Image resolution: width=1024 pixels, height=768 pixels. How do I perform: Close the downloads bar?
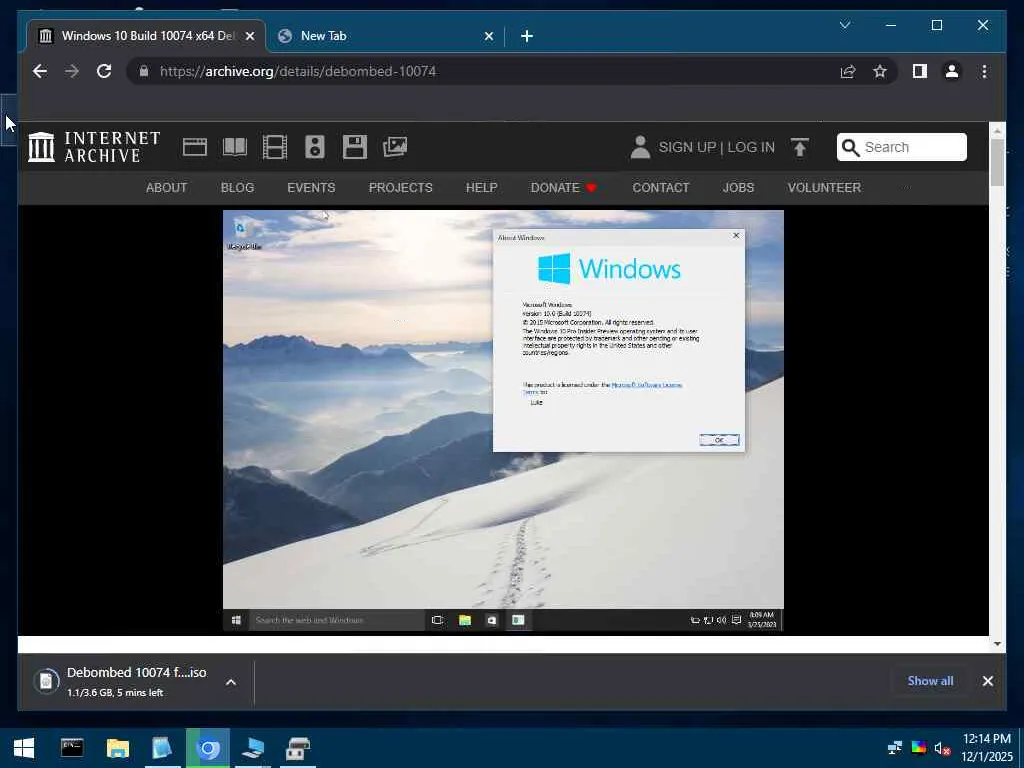tap(987, 681)
